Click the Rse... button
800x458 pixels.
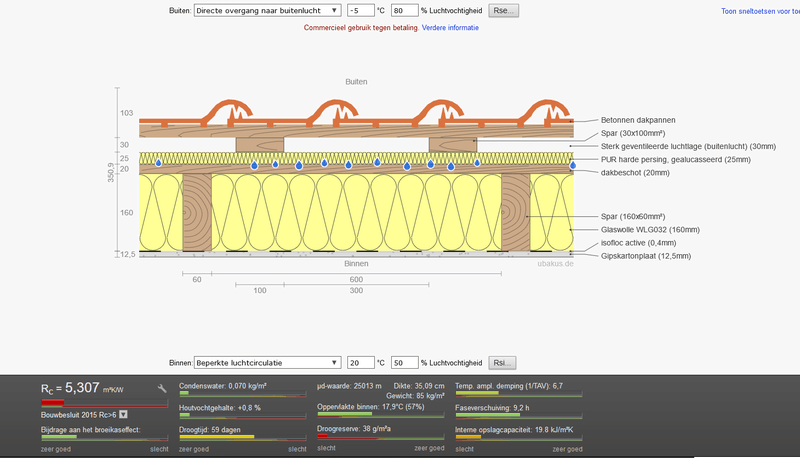click(x=504, y=11)
